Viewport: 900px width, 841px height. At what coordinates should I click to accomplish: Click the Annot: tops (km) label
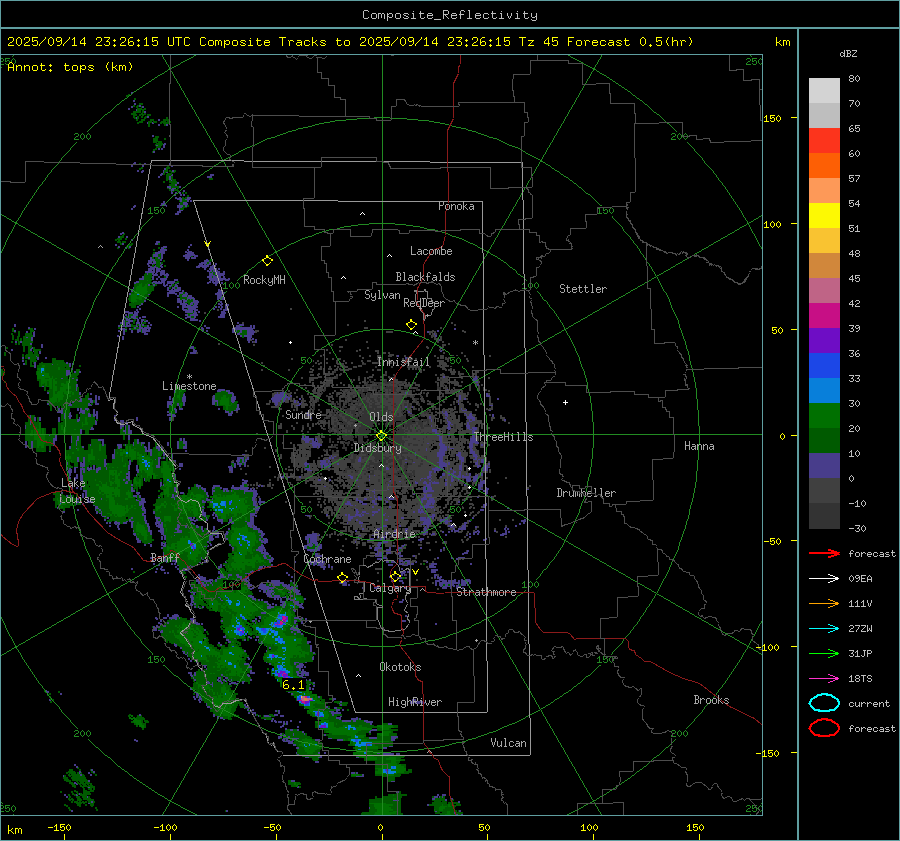[70, 67]
